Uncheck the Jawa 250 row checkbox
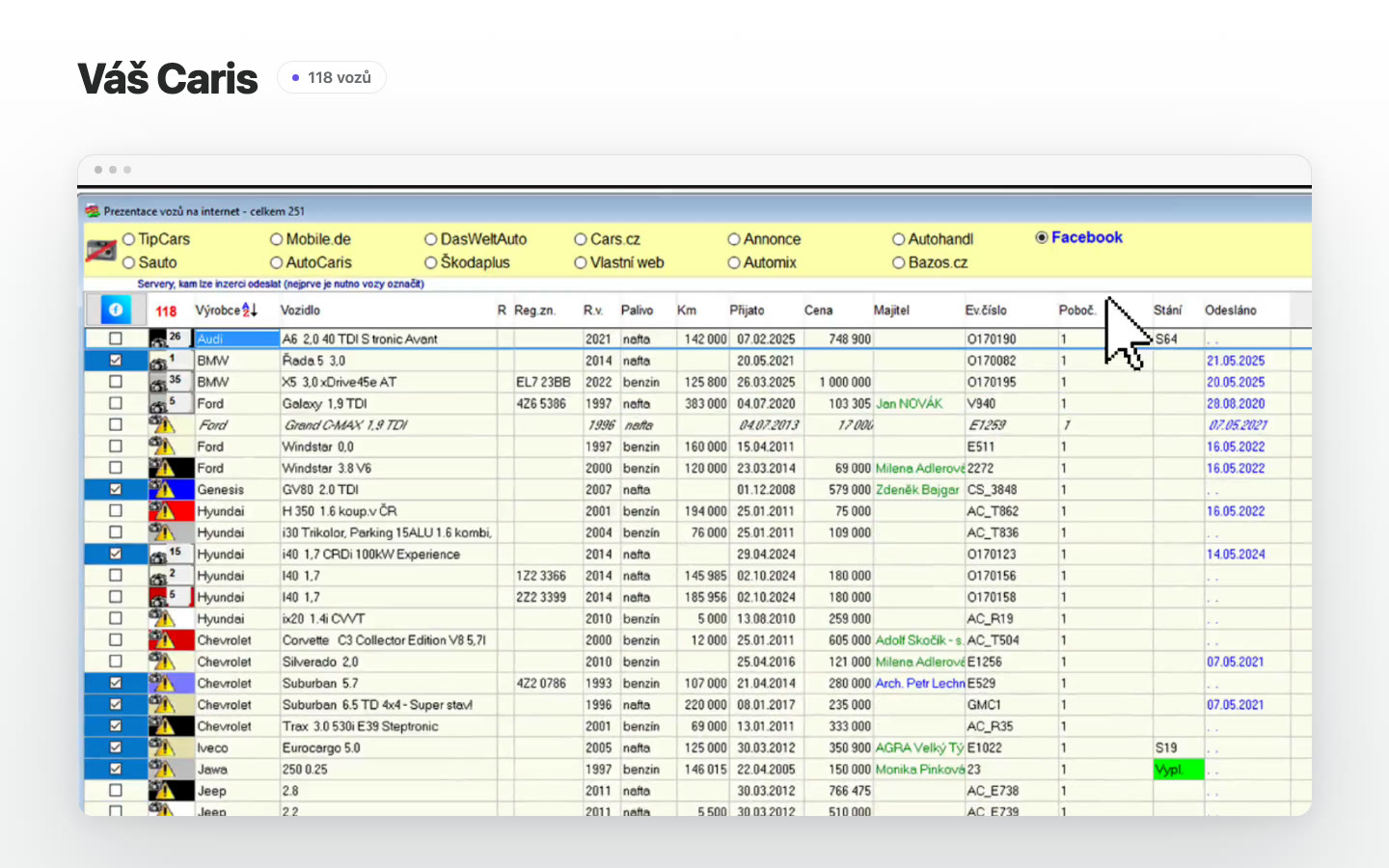 pos(116,769)
